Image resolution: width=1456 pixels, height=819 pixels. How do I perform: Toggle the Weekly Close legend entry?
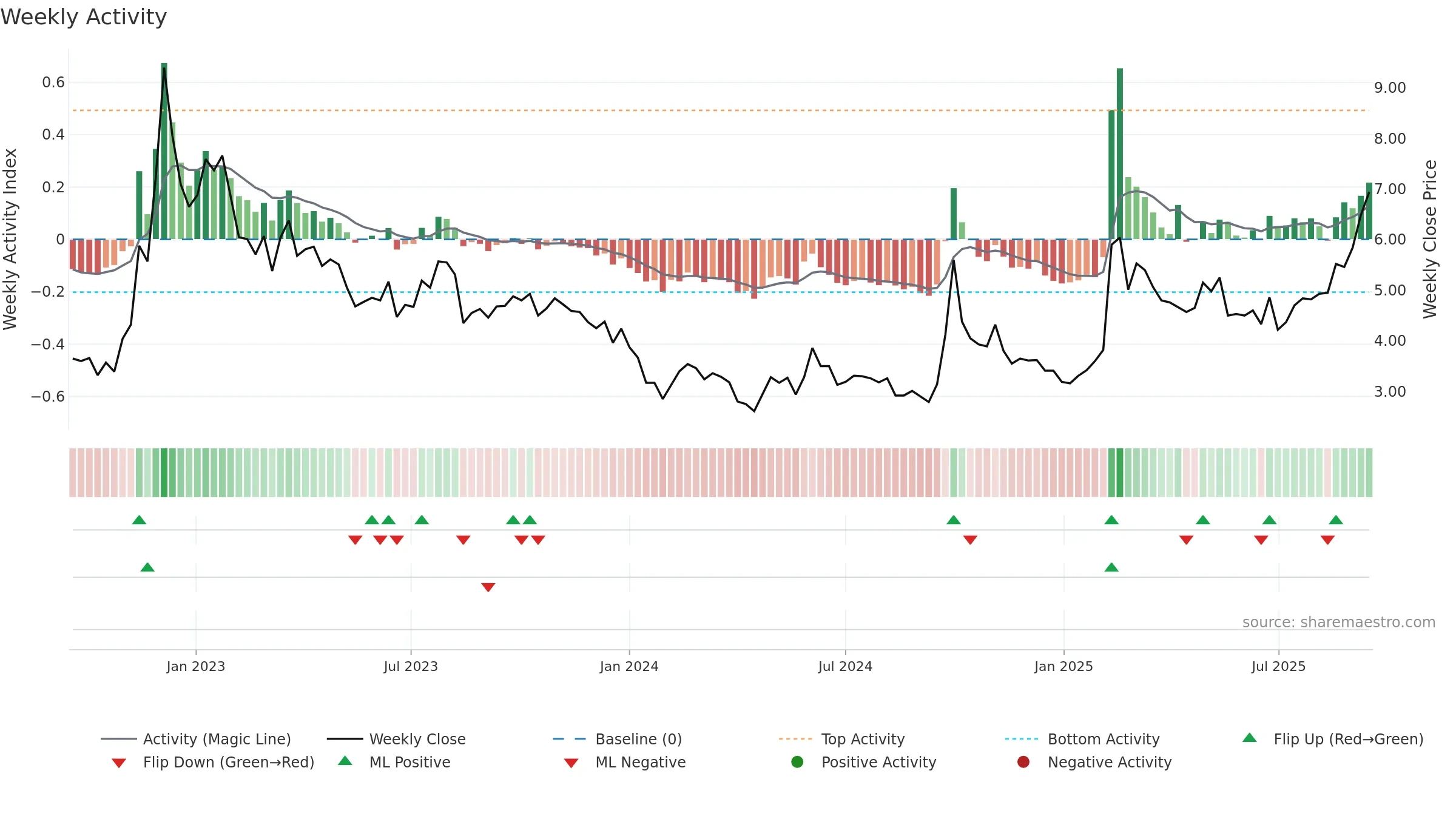(x=396, y=739)
